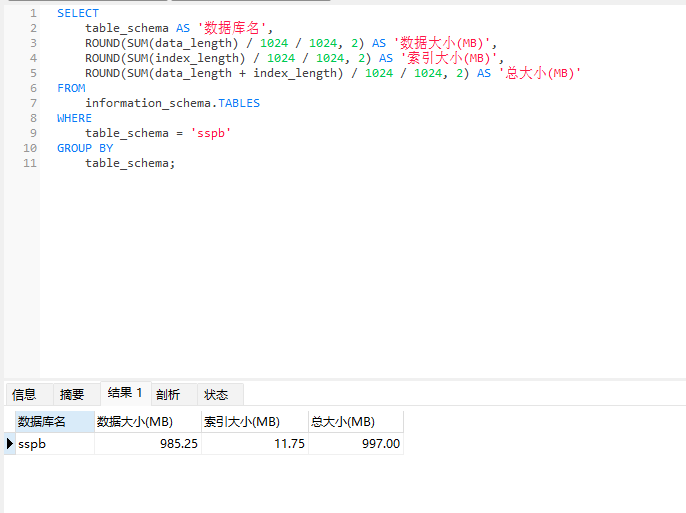Click information_schema.TABLES in the query
This screenshot has width=686, height=513.
pyautogui.click(x=172, y=103)
